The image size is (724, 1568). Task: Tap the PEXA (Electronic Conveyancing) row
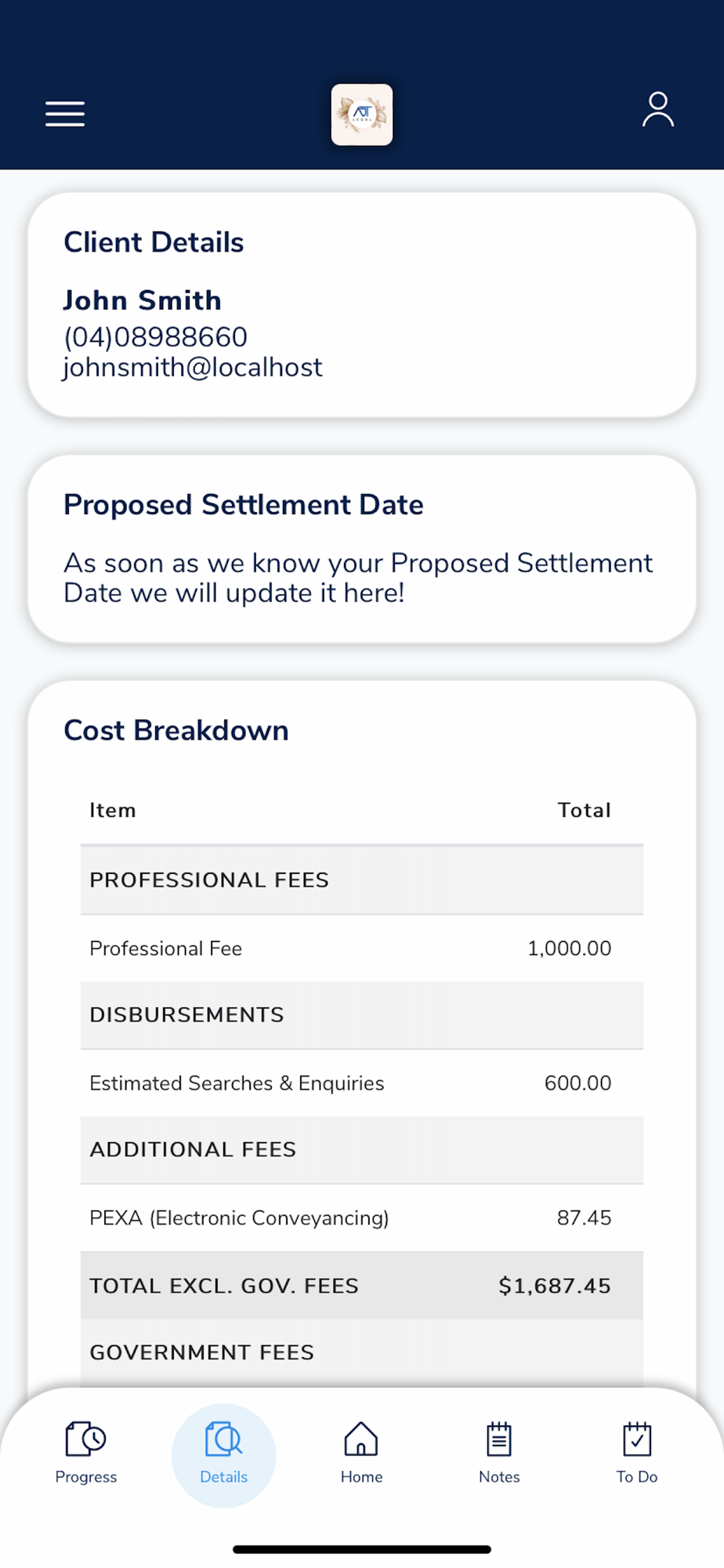(361, 1218)
